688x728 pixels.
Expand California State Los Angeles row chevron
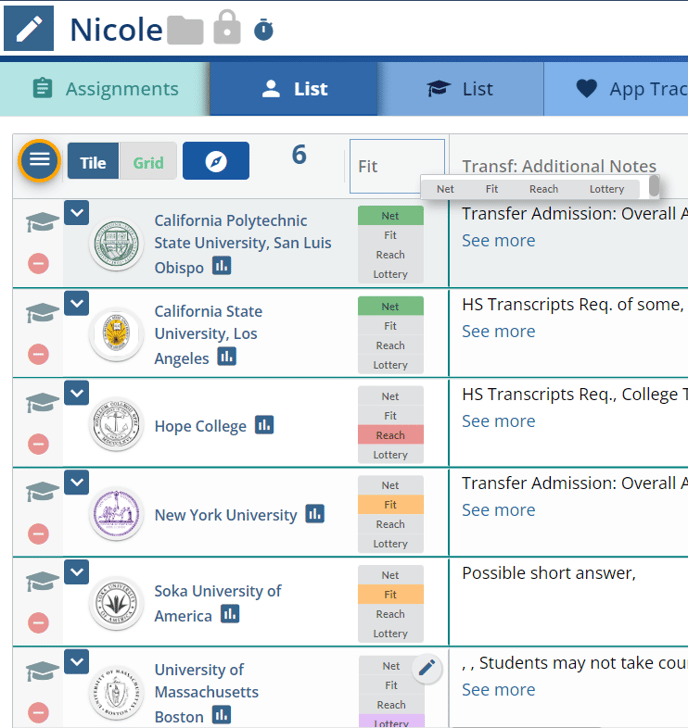tap(77, 304)
